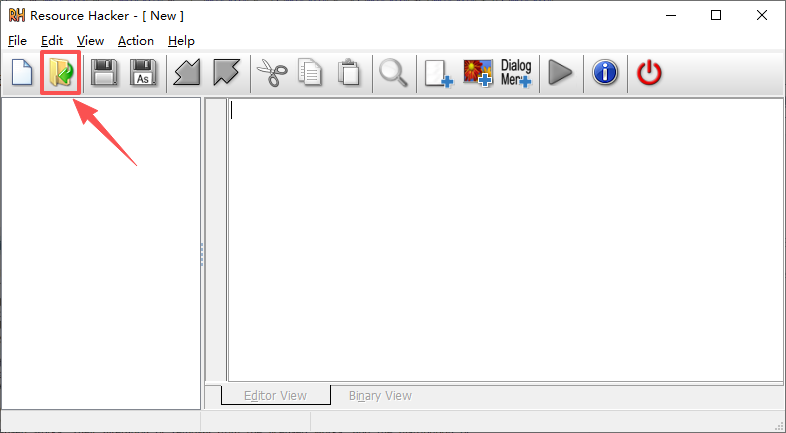Image resolution: width=786 pixels, height=433 pixels.
Task: Click the red power exit icon
Action: click(649, 73)
